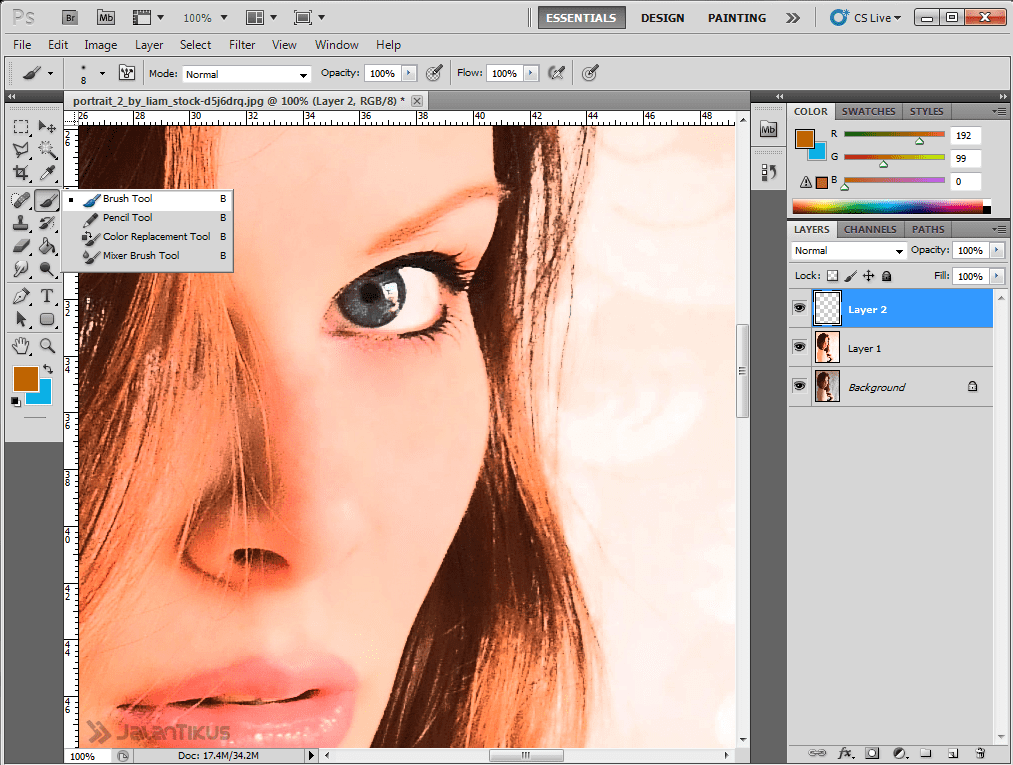Image resolution: width=1013 pixels, height=765 pixels.
Task: Reset default foreground and background colors
Action: 16,401
